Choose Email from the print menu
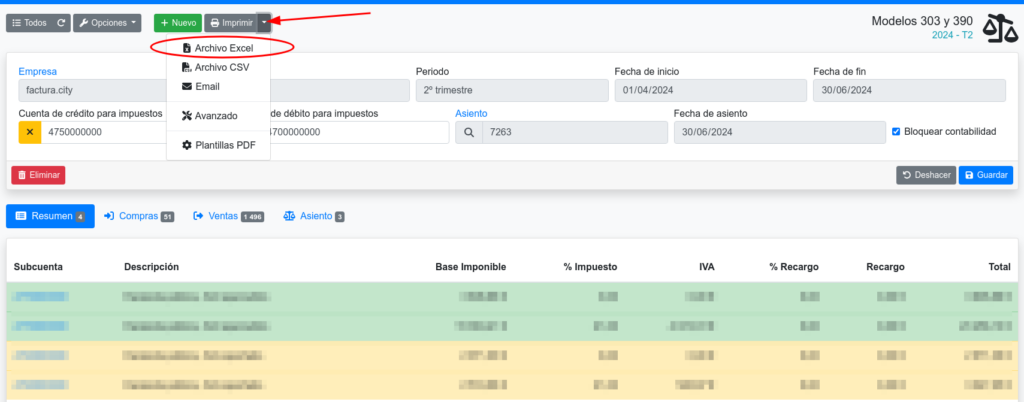The height and width of the screenshot is (402, 1024). coord(206,87)
